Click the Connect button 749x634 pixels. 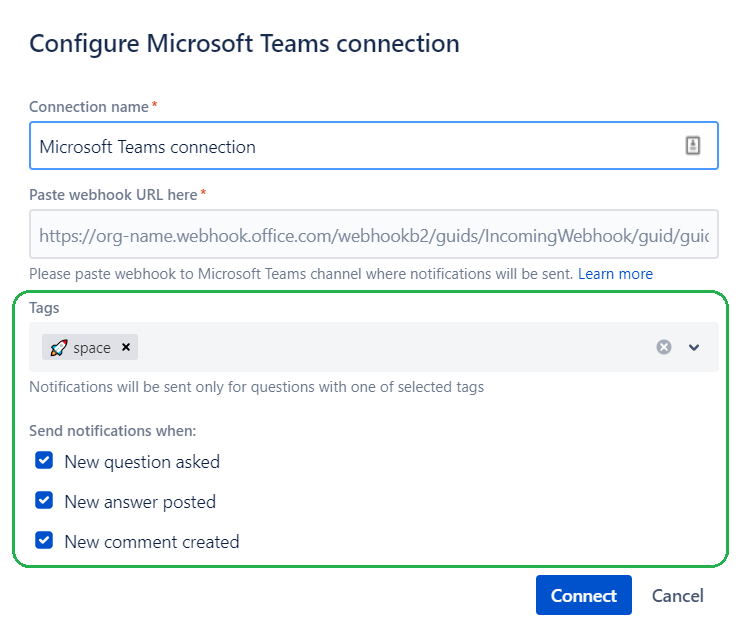click(x=583, y=595)
